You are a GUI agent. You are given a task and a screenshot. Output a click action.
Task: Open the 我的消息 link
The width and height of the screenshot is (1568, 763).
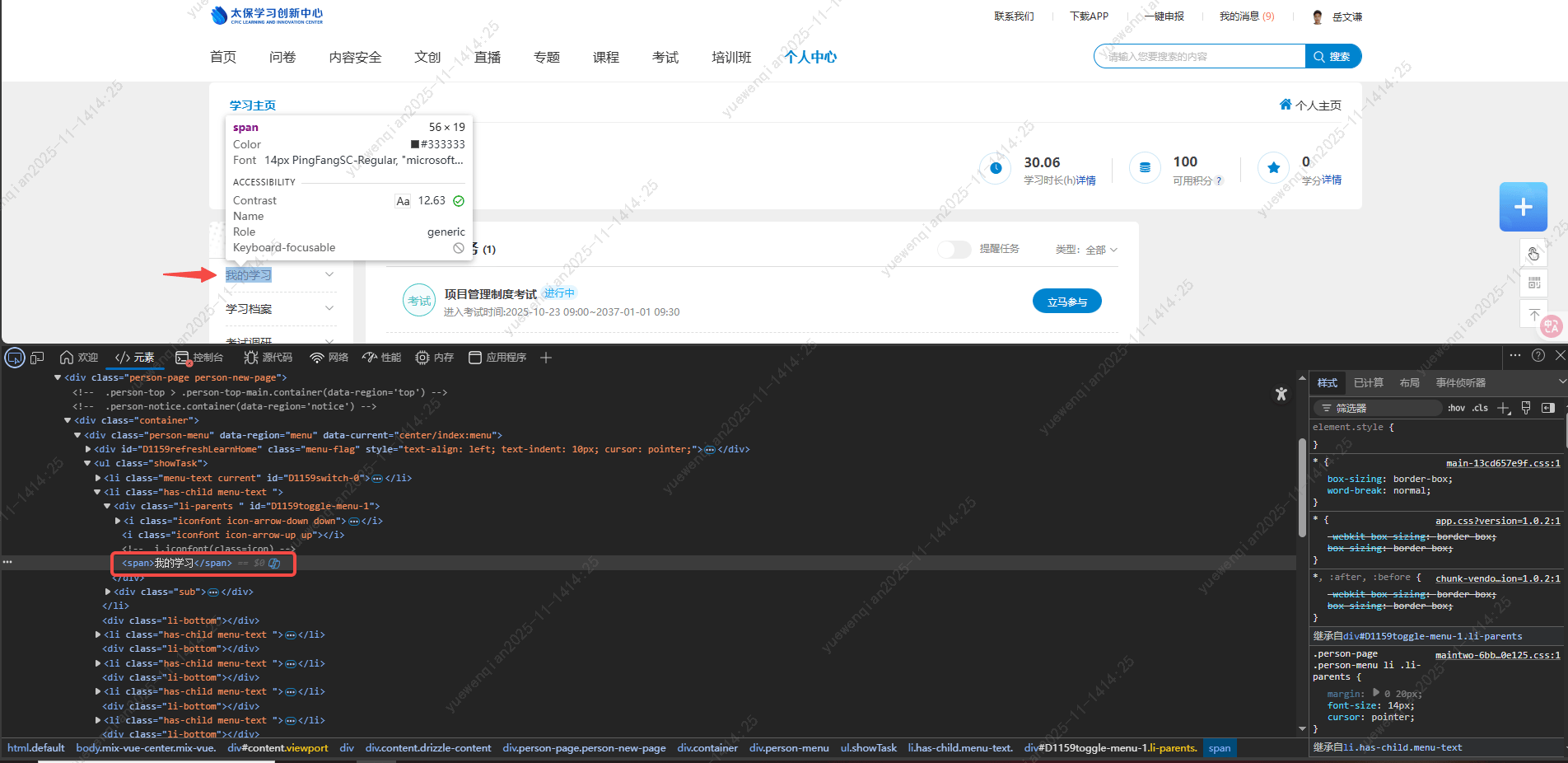click(1239, 16)
